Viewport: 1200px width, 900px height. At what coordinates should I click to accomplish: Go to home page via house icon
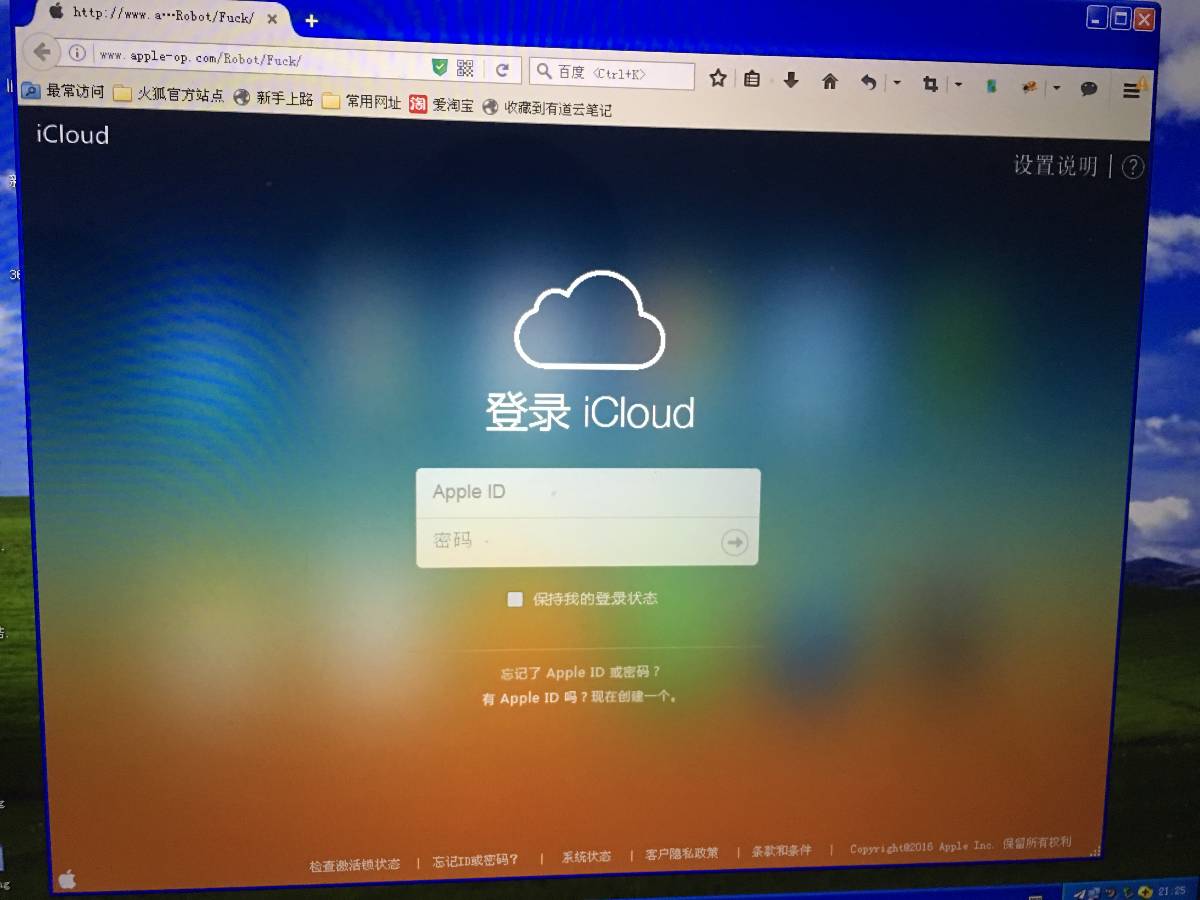[x=829, y=81]
